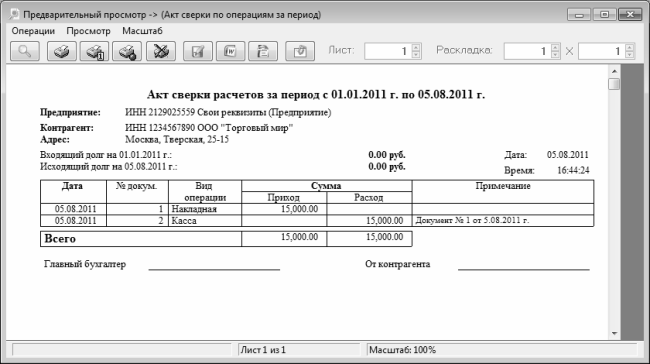Click the printer icon with number 1
Viewport: 650px width, 364px height.
pos(95,51)
